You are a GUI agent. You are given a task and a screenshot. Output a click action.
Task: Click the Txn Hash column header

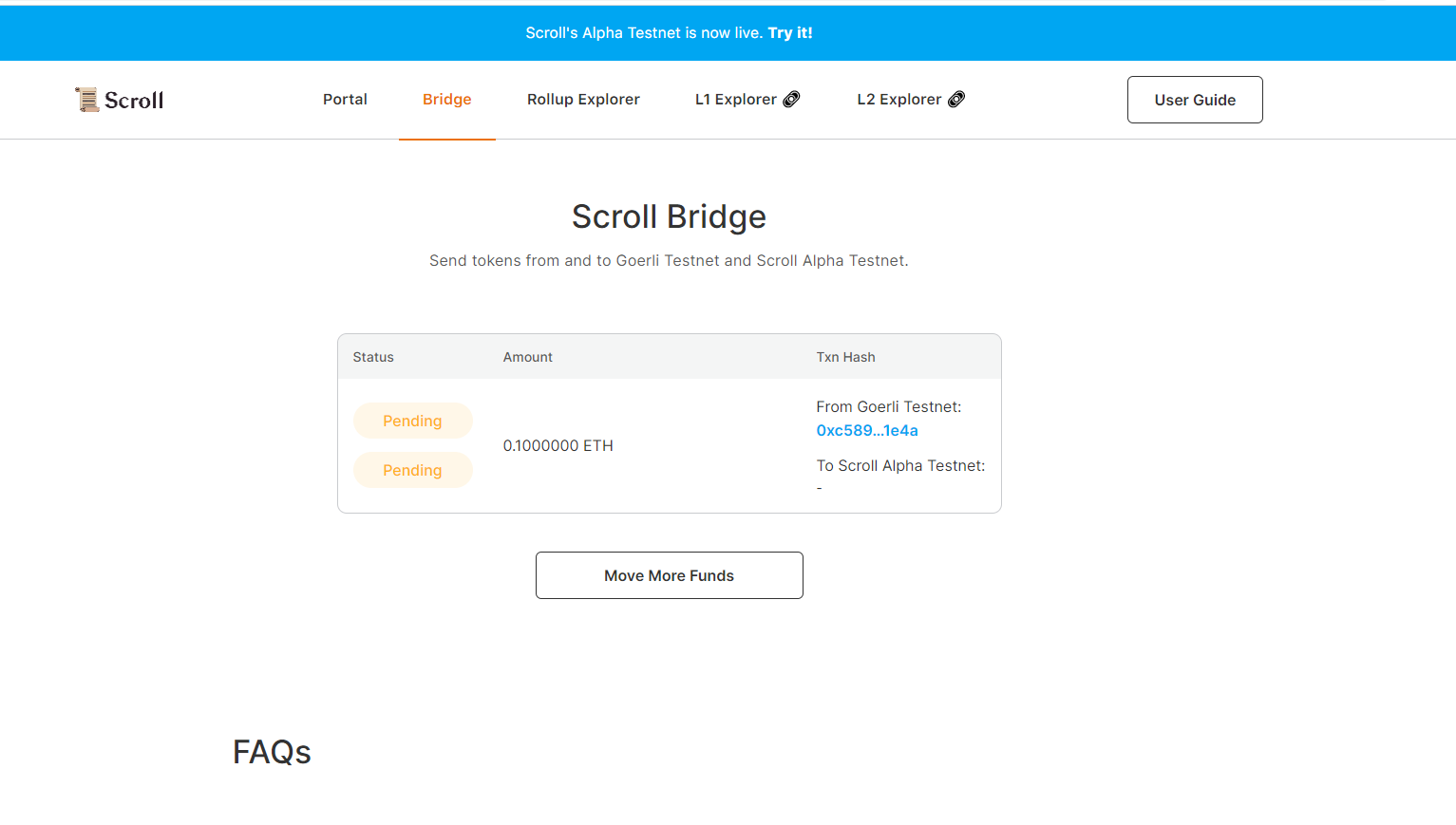pos(846,357)
